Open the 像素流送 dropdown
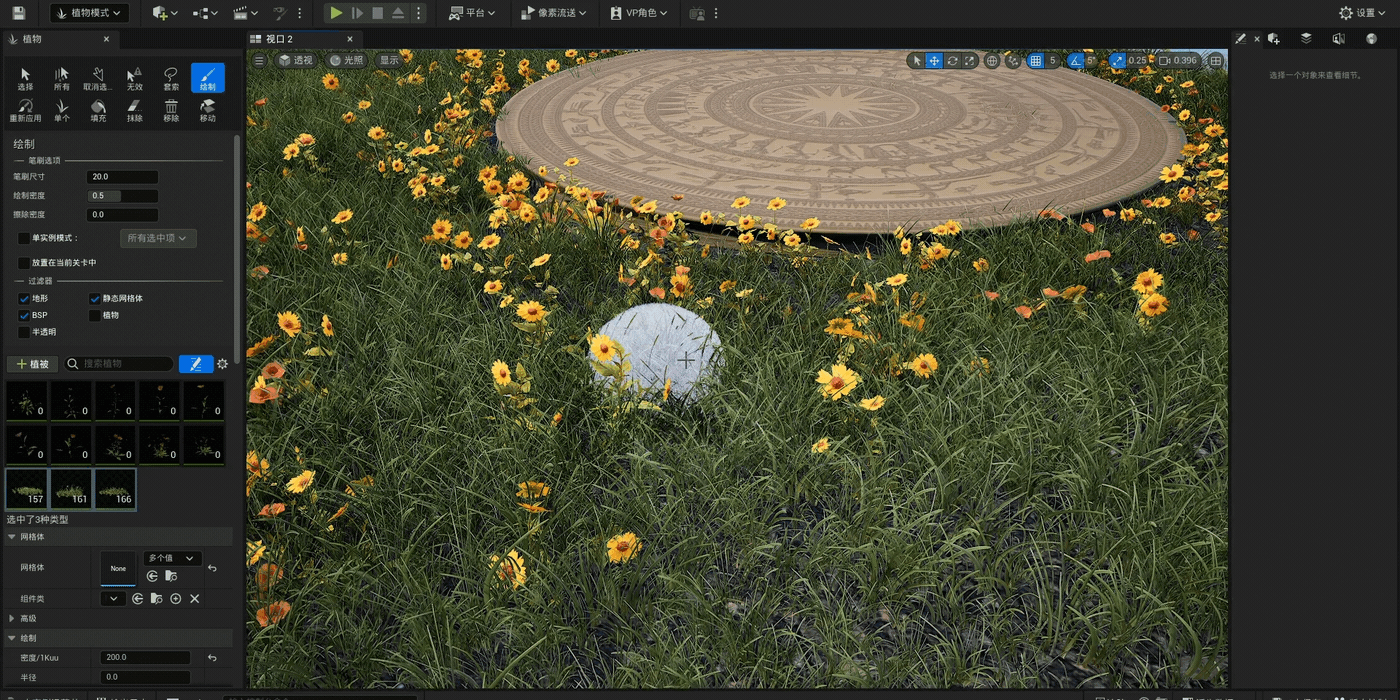 click(554, 13)
